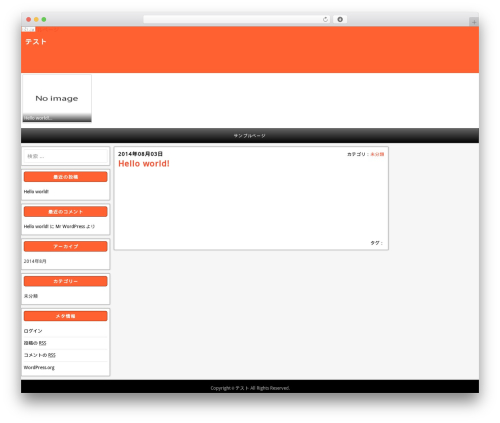Click the red window close dot

pyautogui.click(x=29, y=19)
